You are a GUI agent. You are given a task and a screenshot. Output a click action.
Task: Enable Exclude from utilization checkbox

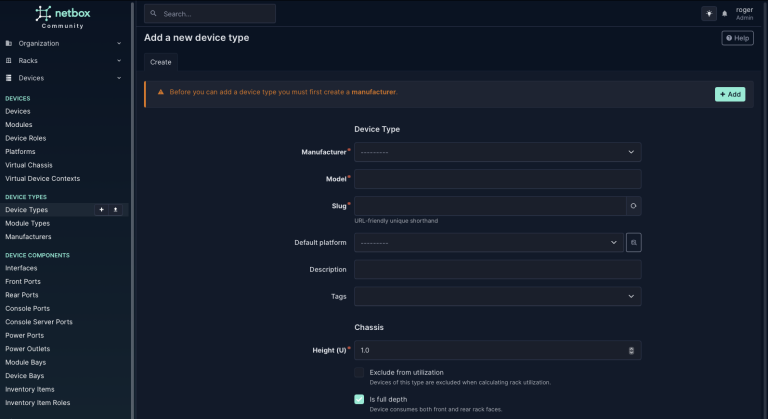(359, 372)
